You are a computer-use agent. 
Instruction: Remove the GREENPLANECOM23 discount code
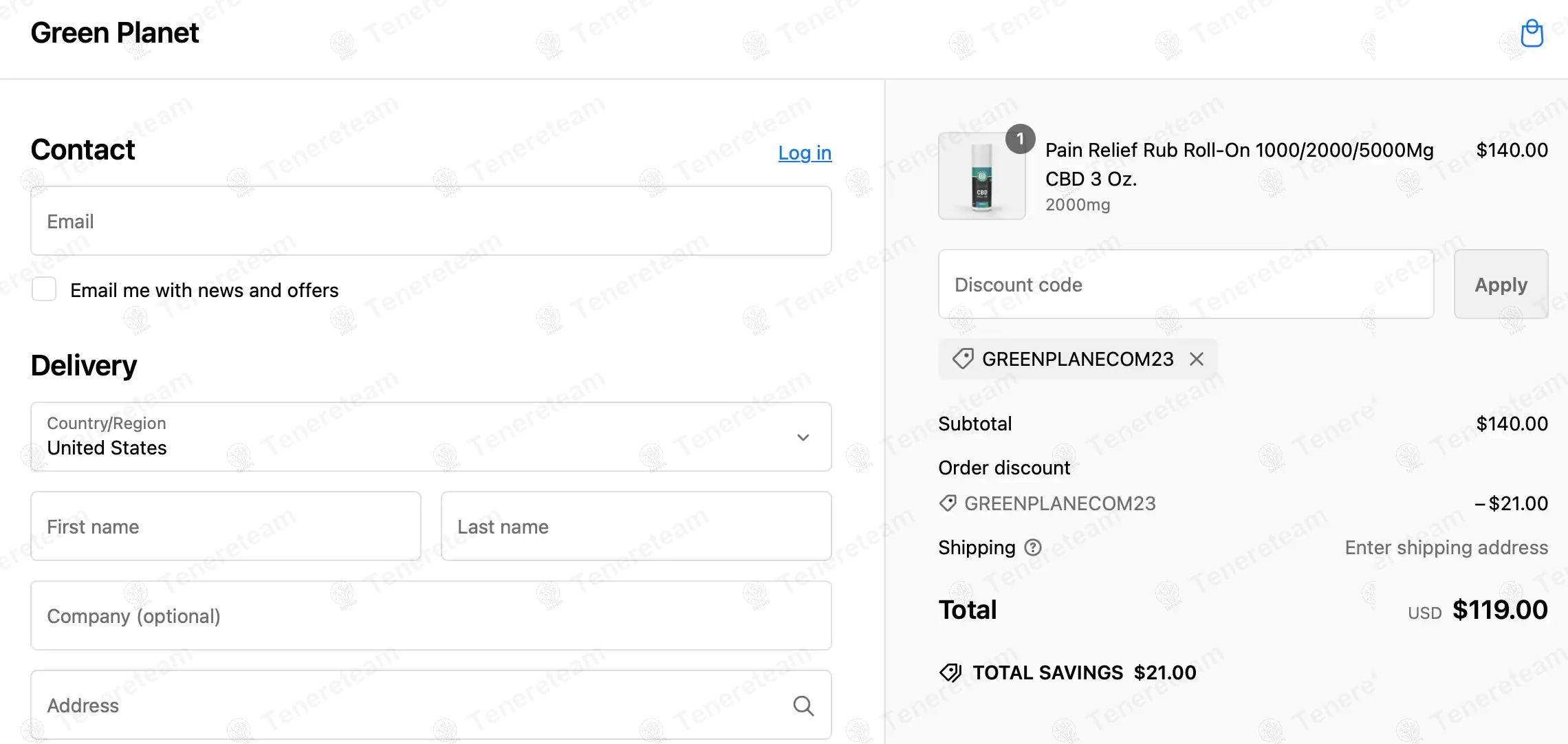[x=1197, y=359]
